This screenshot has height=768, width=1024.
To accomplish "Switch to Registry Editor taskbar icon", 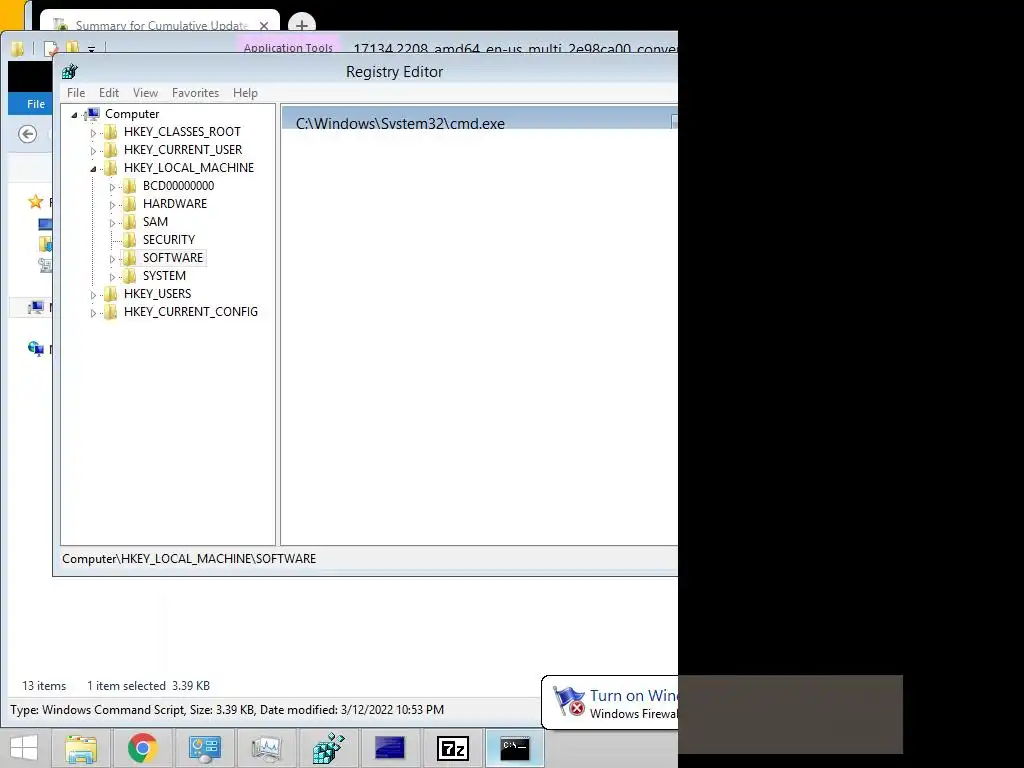I will pyautogui.click(x=328, y=748).
